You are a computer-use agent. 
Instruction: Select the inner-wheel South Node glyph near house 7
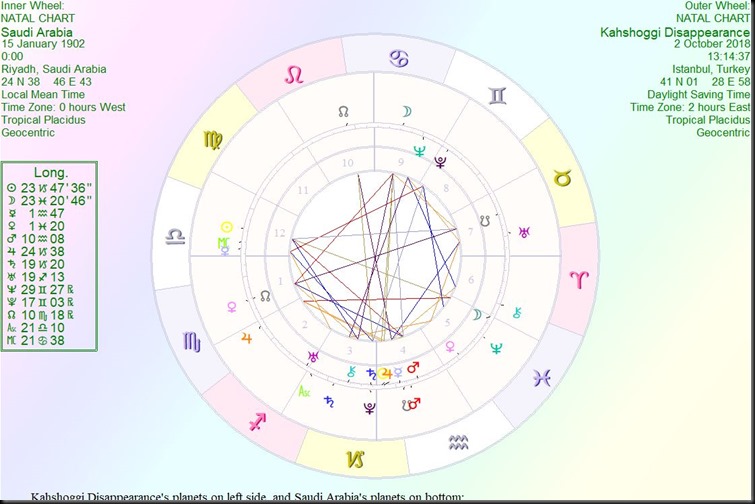pos(485,221)
